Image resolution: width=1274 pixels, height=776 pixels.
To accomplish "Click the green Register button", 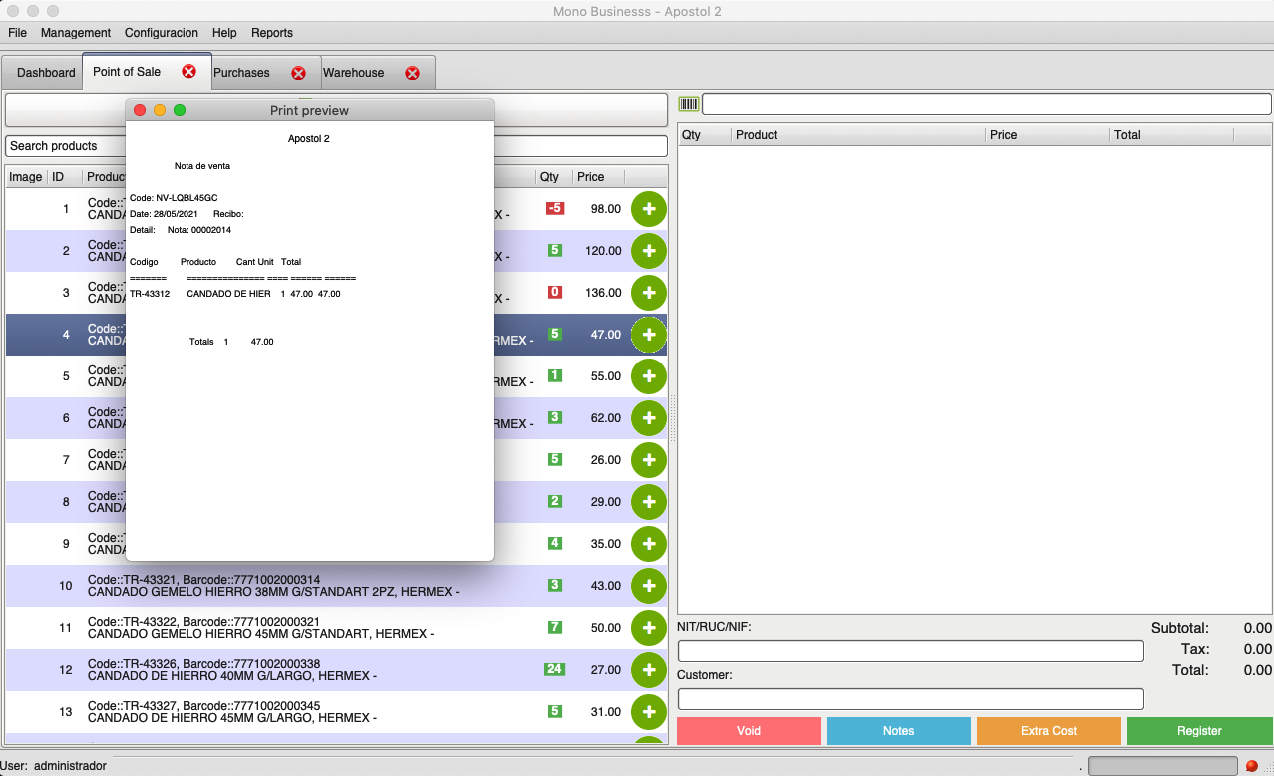I will pyautogui.click(x=1199, y=731).
